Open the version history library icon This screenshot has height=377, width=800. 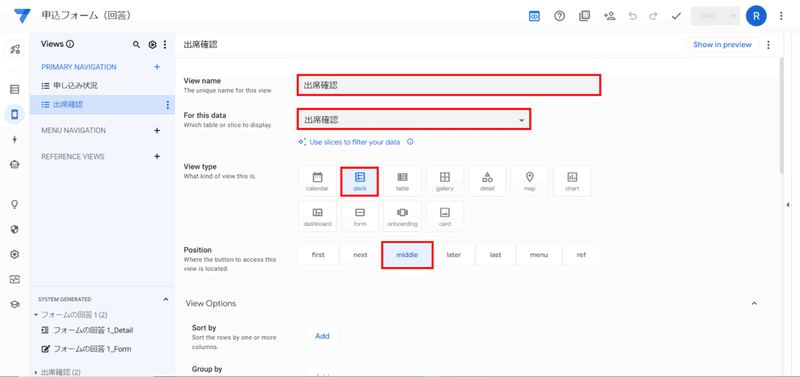pyautogui.click(x=584, y=16)
